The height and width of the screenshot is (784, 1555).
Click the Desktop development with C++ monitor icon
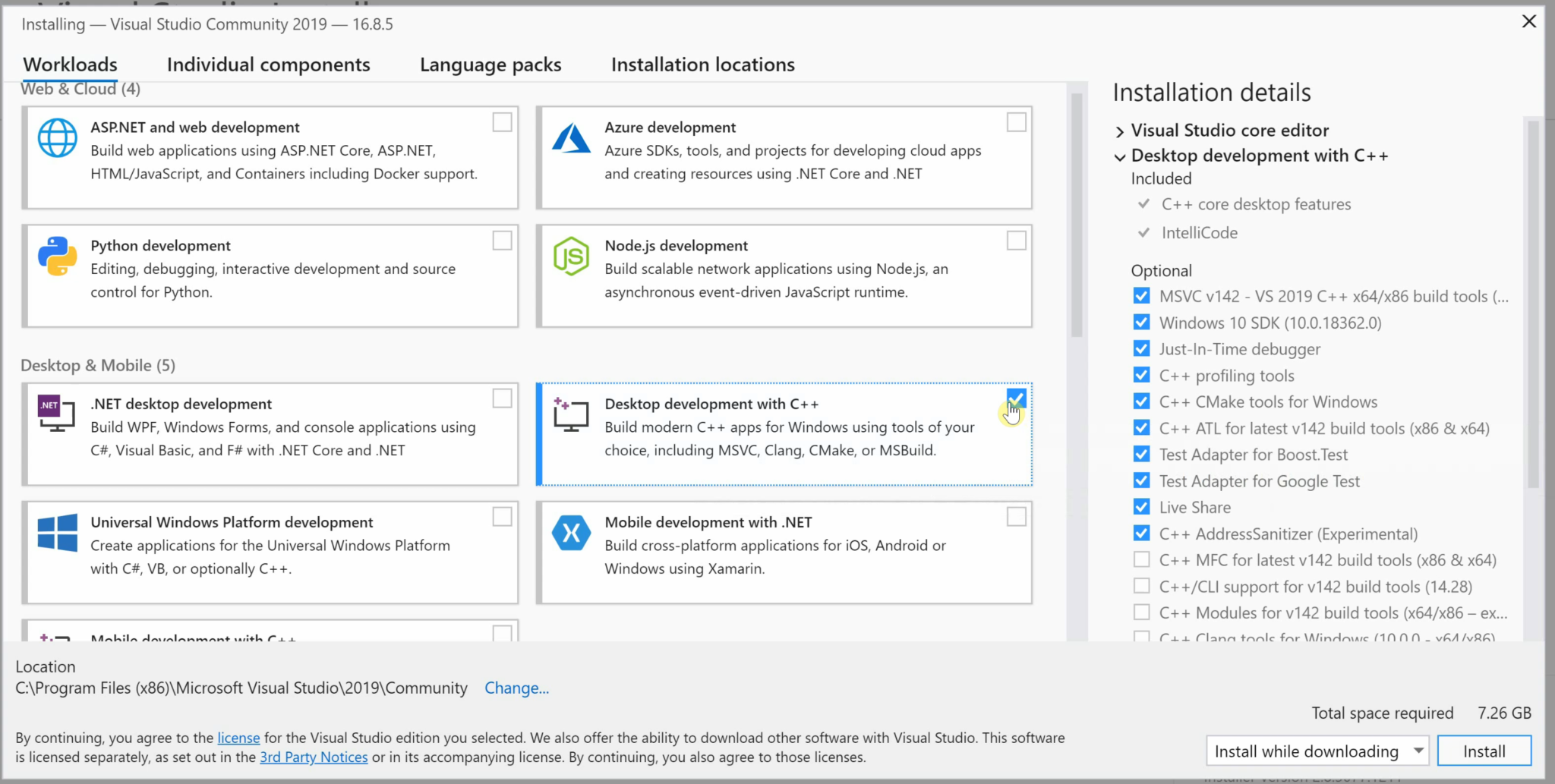(571, 414)
